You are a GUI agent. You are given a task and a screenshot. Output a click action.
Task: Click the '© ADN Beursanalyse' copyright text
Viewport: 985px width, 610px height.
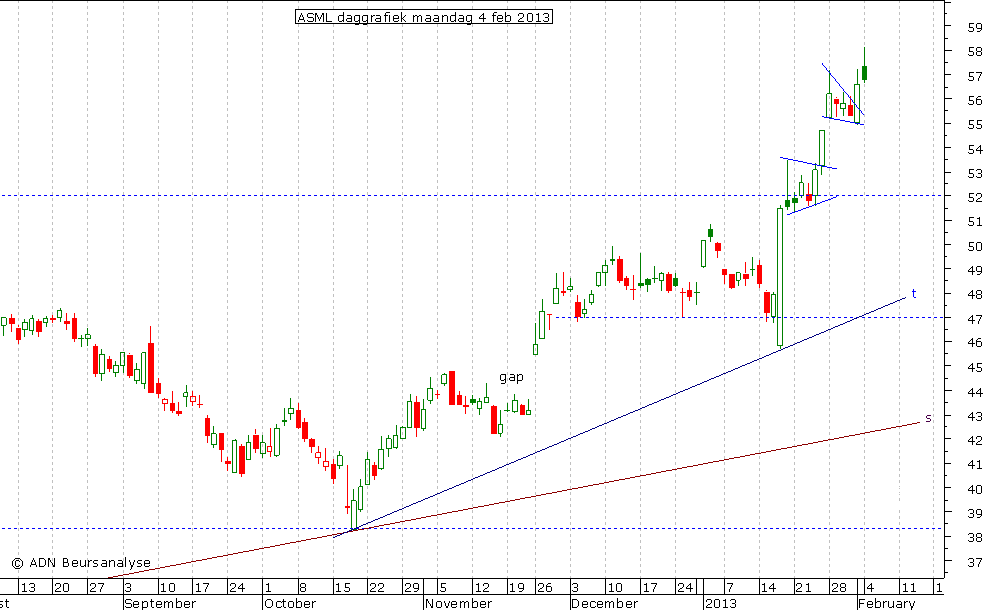[x=81, y=562]
